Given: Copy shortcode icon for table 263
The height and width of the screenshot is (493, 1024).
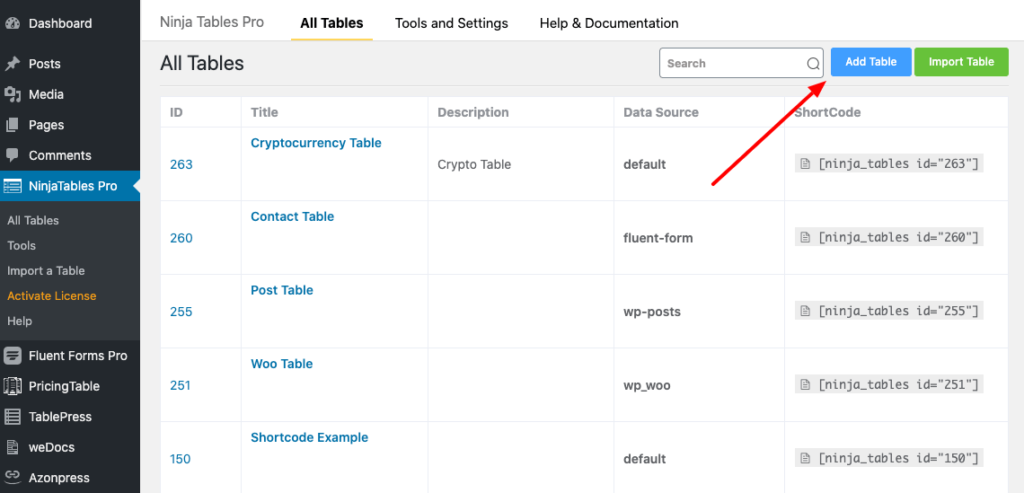Looking at the screenshot, I should coord(804,164).
